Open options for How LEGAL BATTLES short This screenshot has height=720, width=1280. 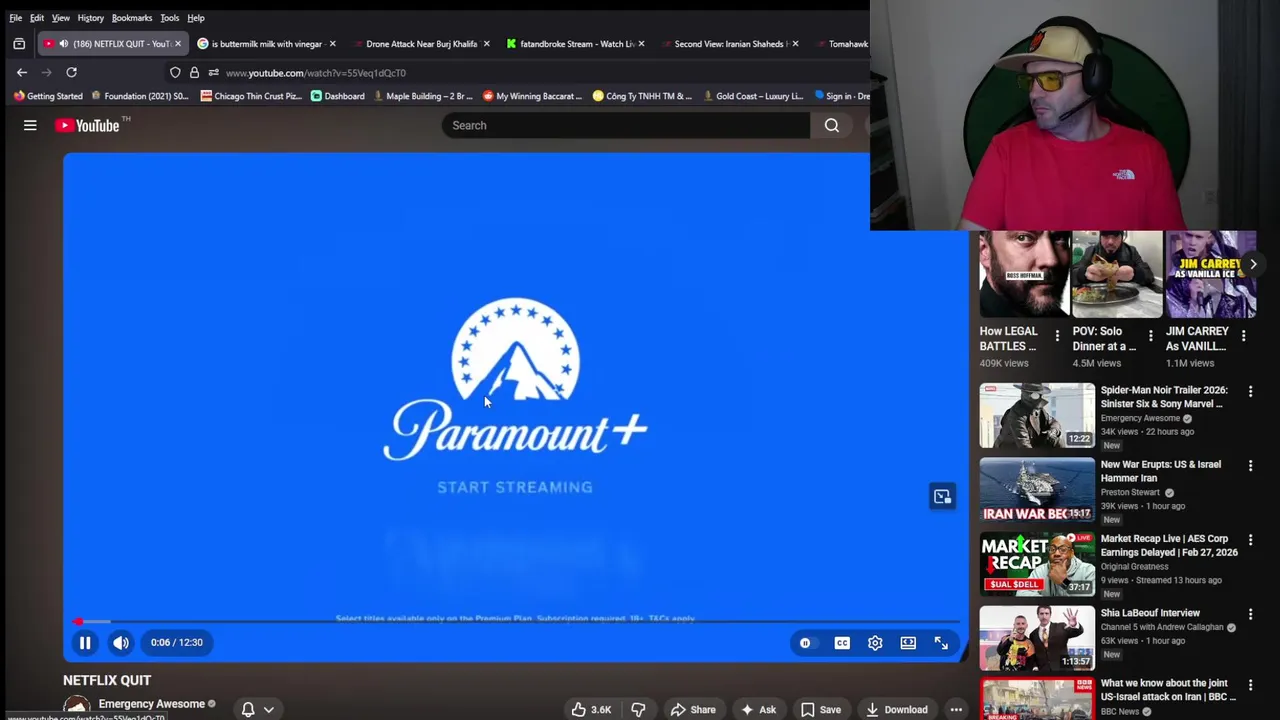1057,336
